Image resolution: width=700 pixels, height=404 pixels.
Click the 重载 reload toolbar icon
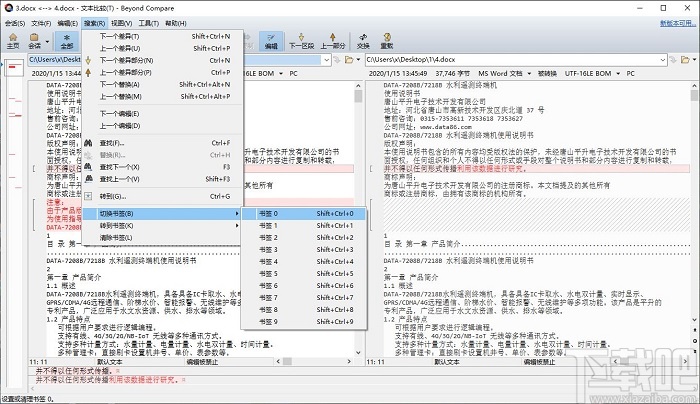[x=387, y=41]
